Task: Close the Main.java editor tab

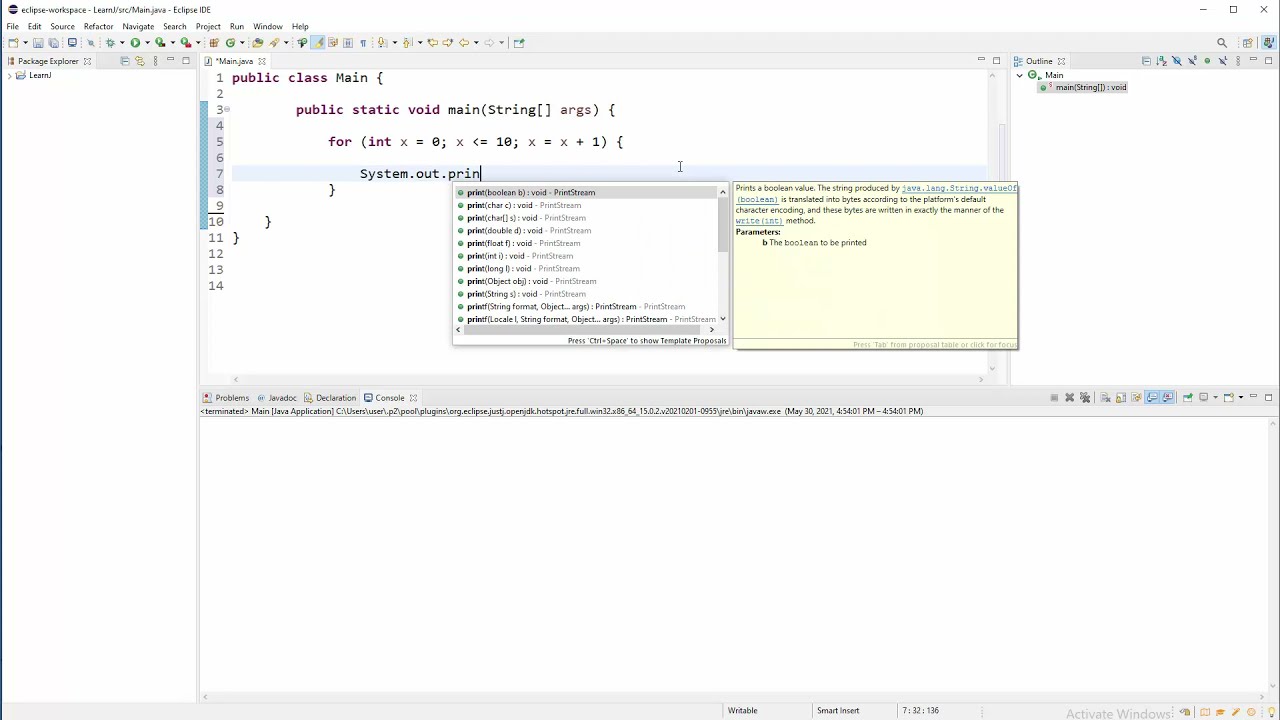Action: (x=262, y=61)
